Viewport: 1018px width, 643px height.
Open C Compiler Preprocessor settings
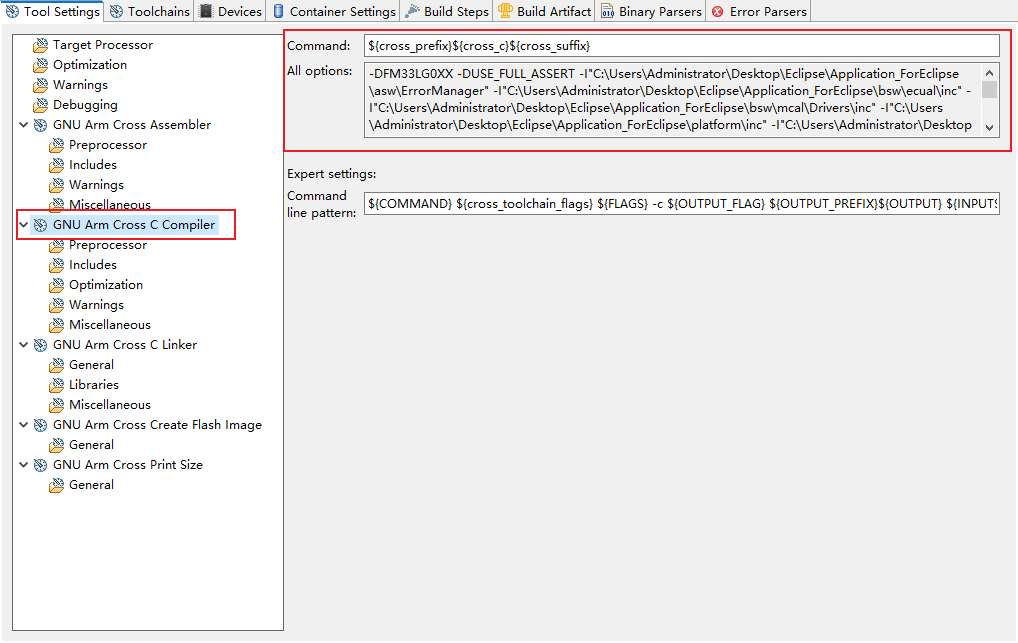pos(108,245)
